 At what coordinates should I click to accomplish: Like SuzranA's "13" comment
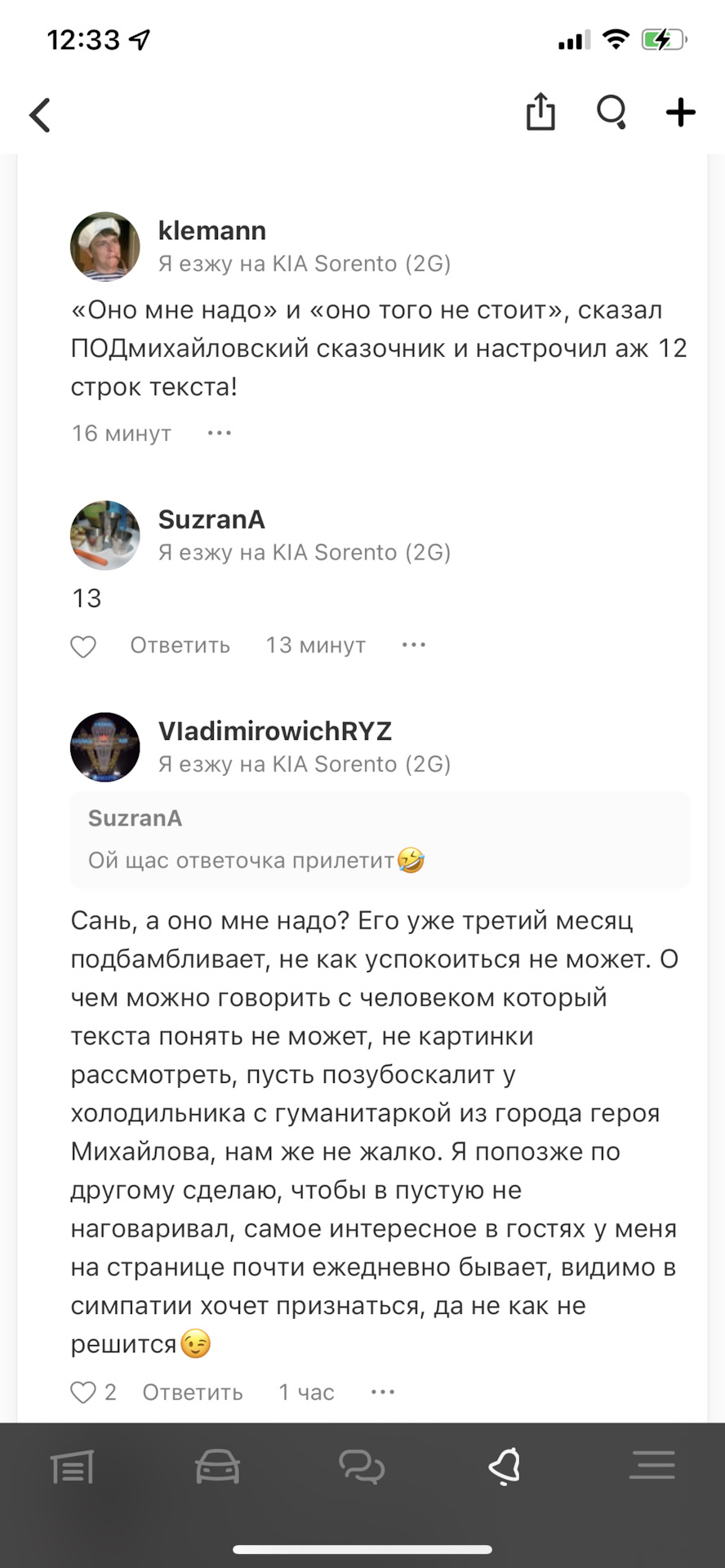(83, 646)
